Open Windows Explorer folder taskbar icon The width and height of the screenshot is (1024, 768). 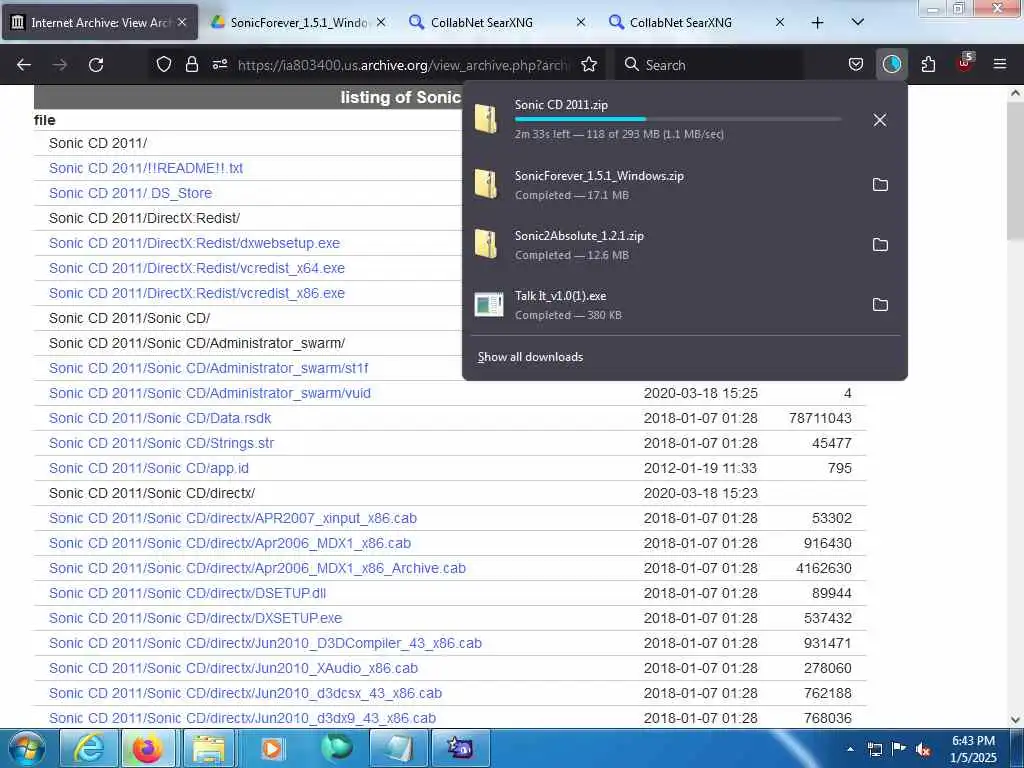208,748
